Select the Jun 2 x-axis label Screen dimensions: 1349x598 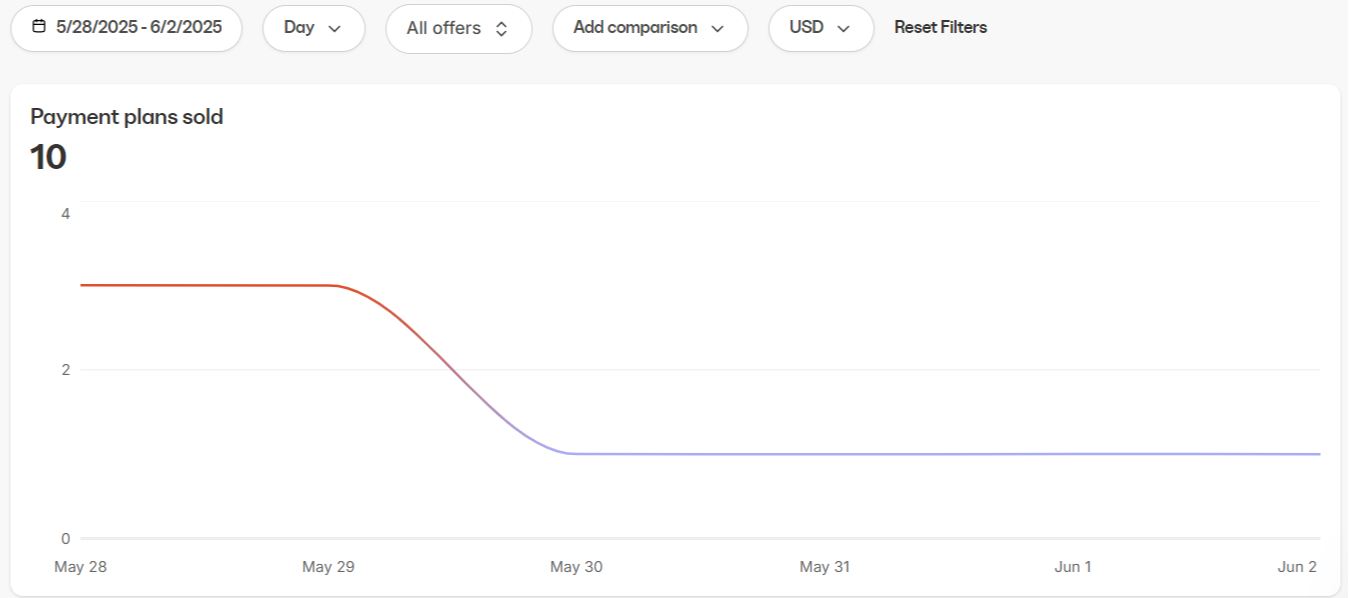1297,567
